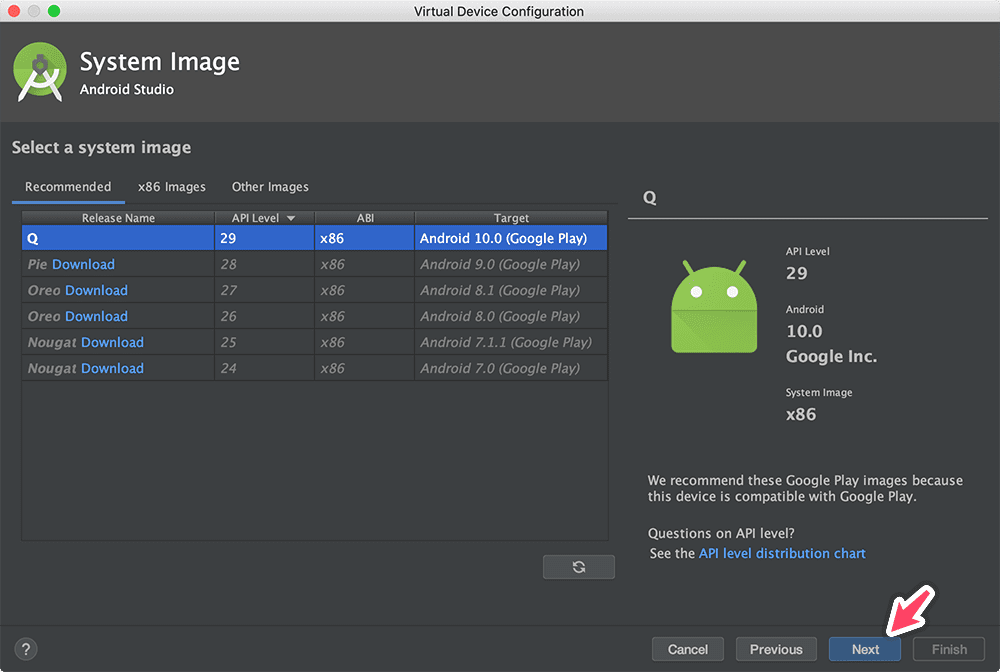The width and height of the screenshot is (1000, 672).
Task: Select the Android 7.0 (Google Play) cell
Action: [x=511, y=369]
